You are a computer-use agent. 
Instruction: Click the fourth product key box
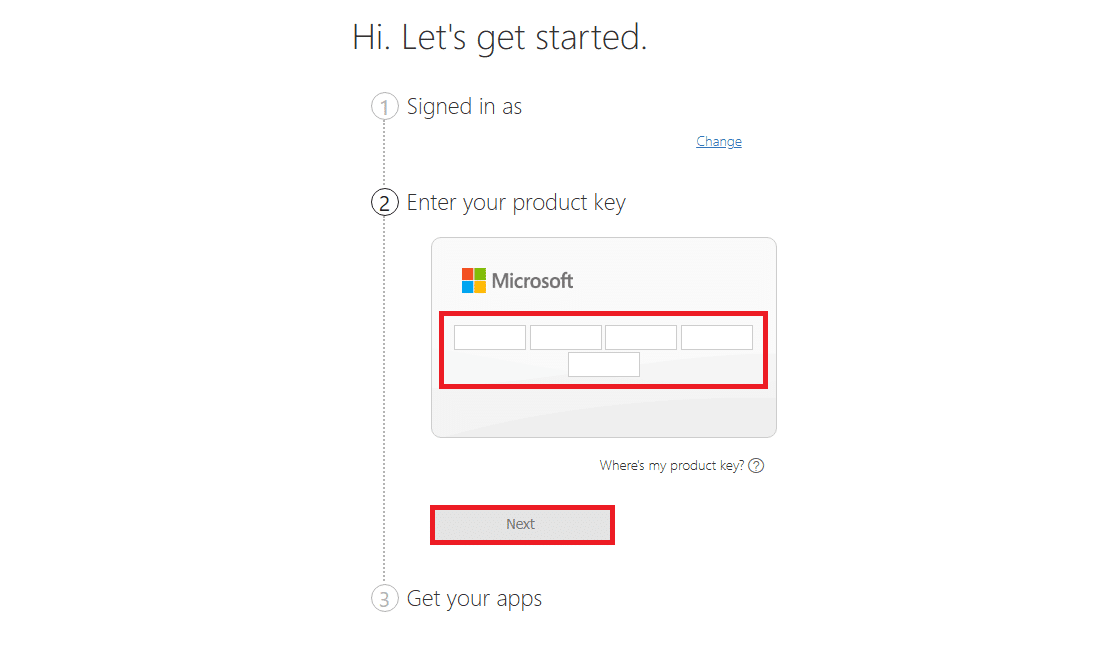pos(717,338)
